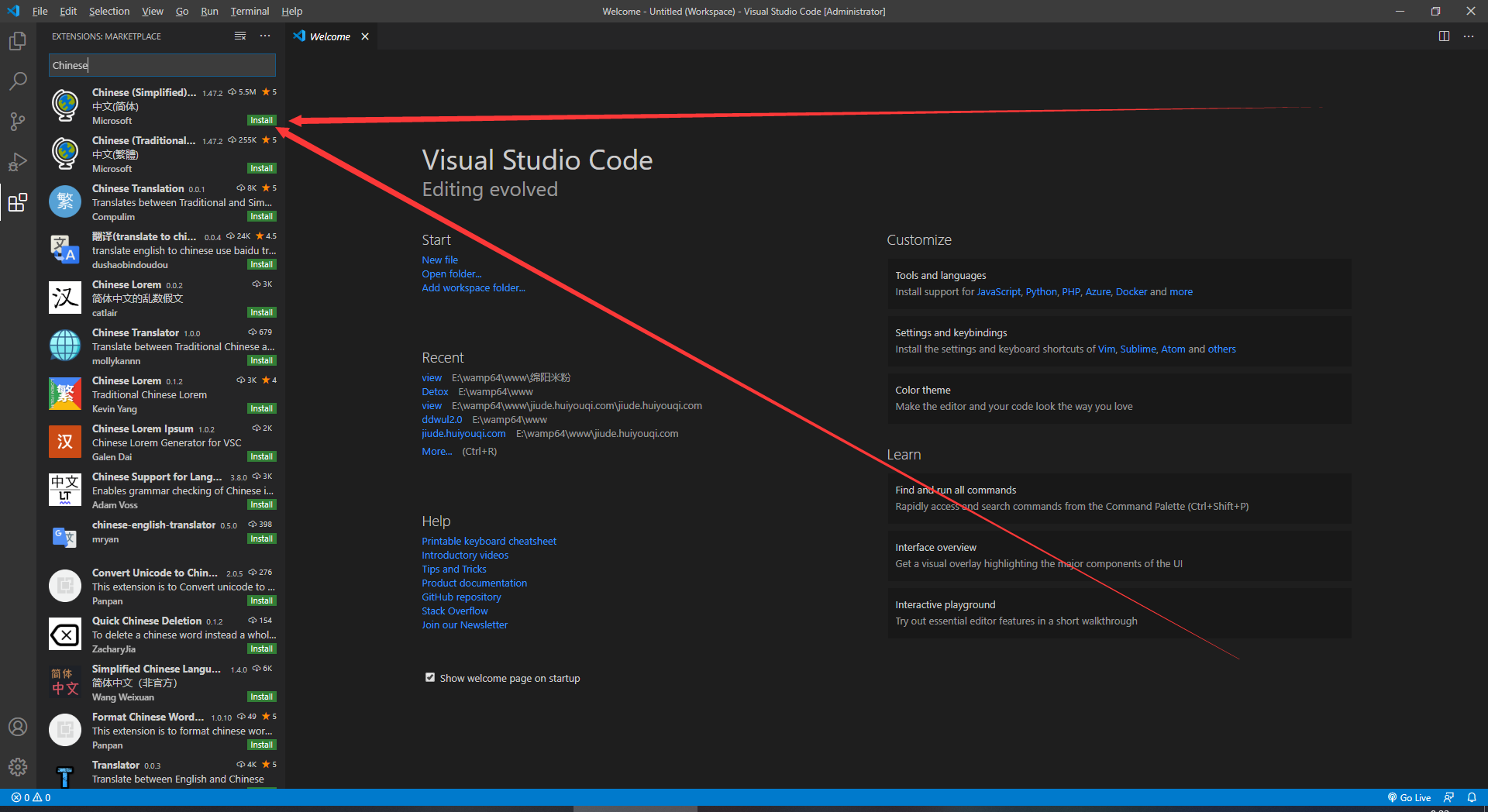The image size is (1488, 812).
Task: Show More recent items link
Action: [437, 451]
